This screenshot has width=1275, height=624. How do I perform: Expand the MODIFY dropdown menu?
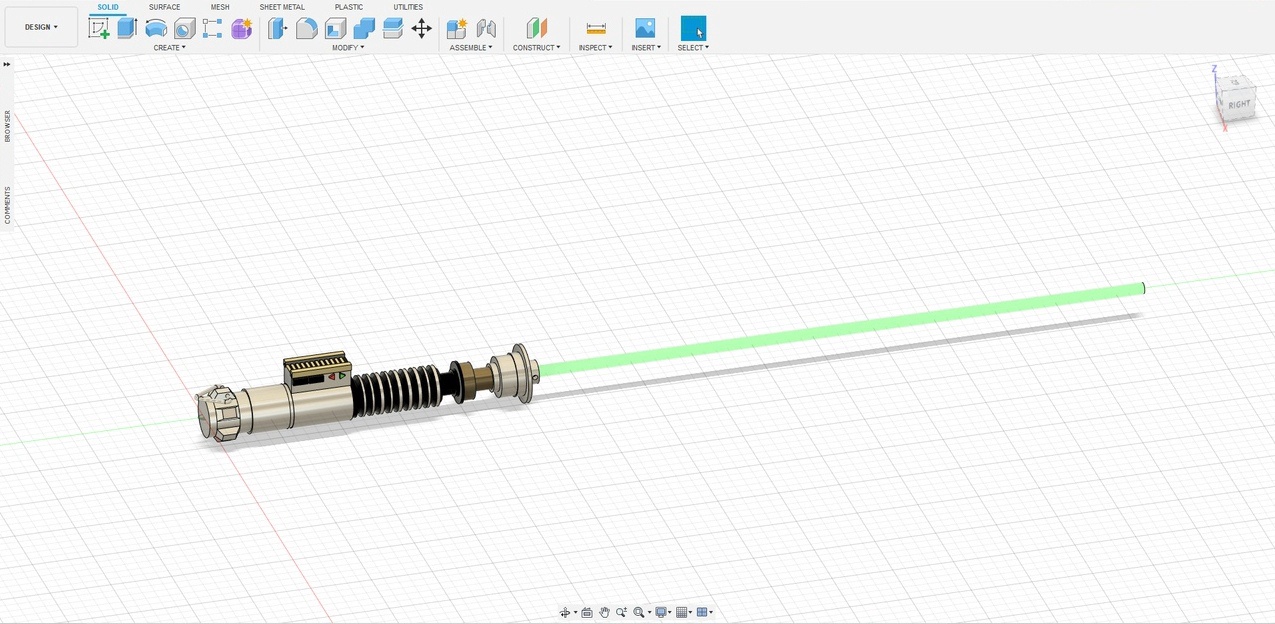click(348, 47)
